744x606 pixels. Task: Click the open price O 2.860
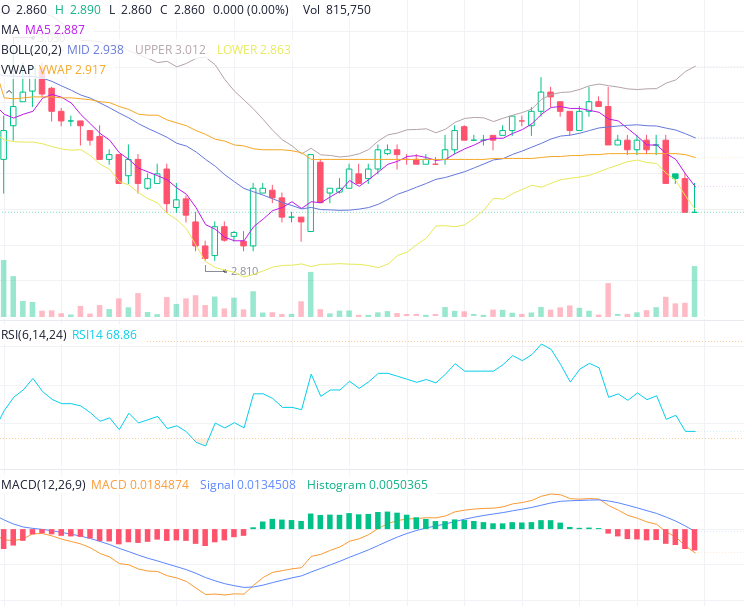pos(24,10)
